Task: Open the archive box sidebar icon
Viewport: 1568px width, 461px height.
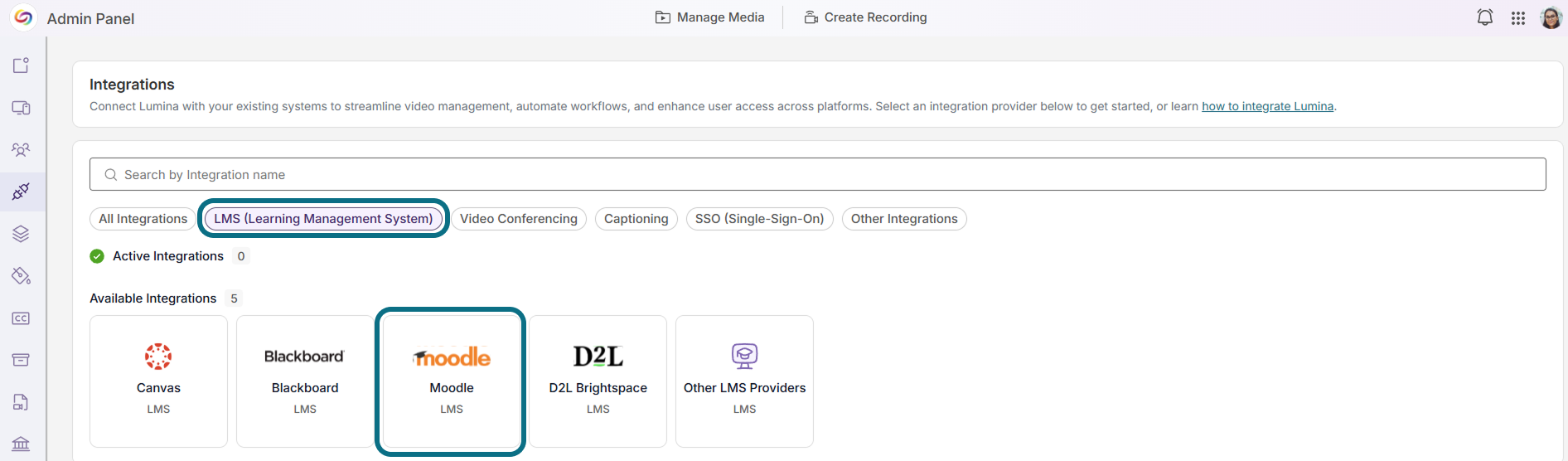Action: click(21, 360)
